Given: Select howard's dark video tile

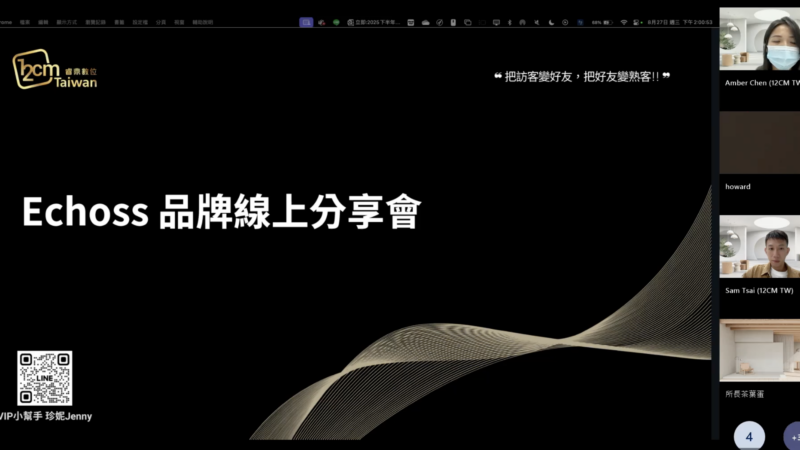Looking at the screenshot, I should click(x=760, y=143).
